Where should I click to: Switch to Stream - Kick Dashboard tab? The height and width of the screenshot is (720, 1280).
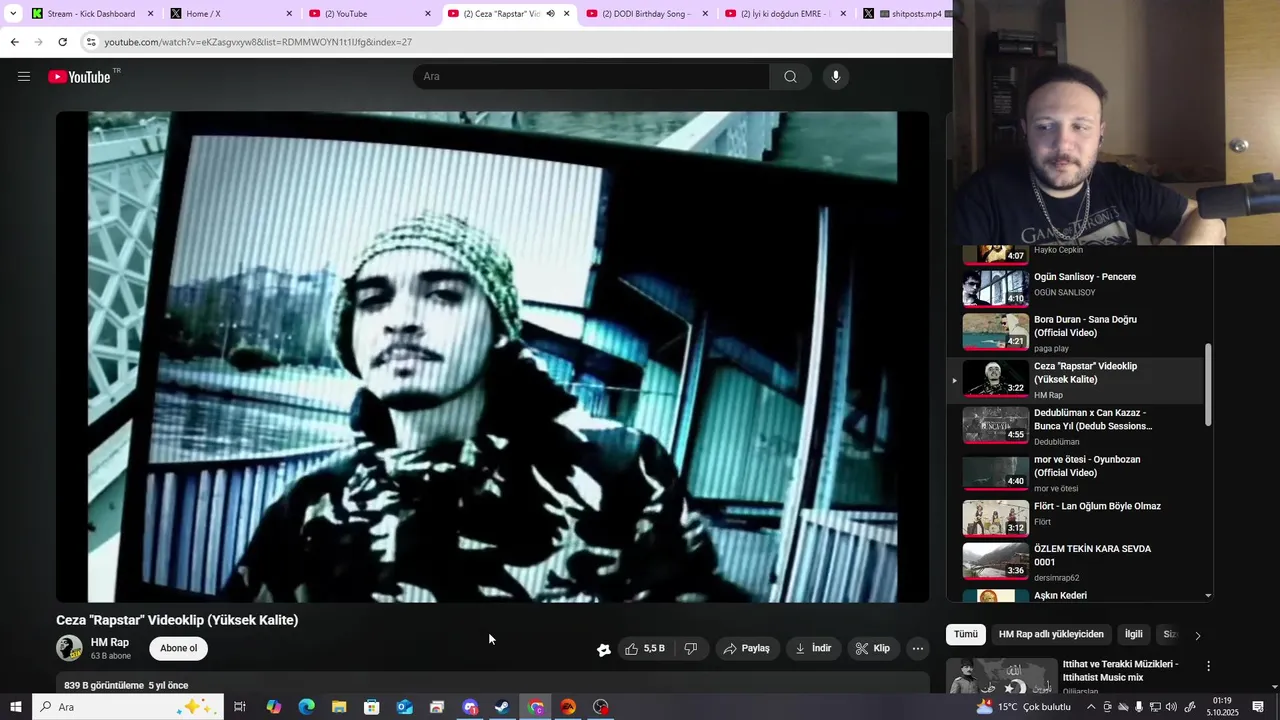tap(91, 14)
